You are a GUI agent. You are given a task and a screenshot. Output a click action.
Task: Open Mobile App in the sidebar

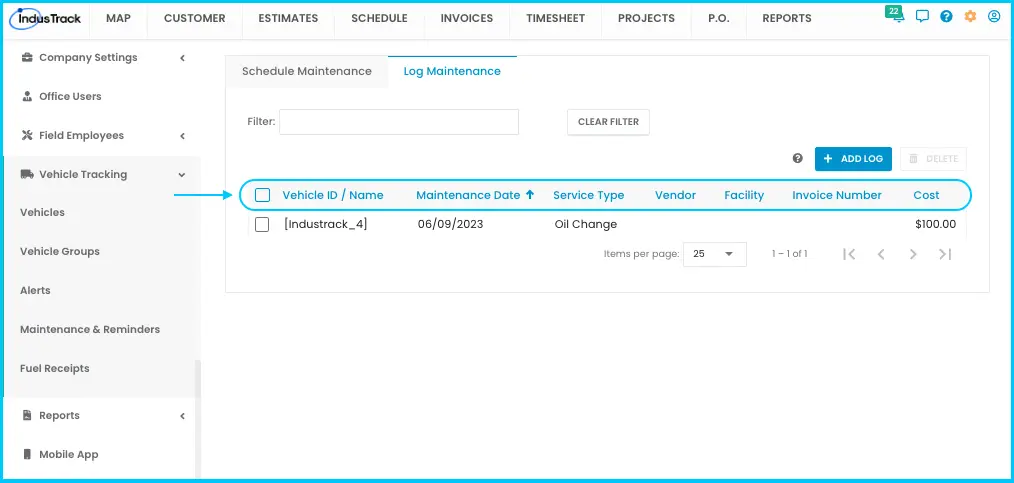(x=69, y=455)
